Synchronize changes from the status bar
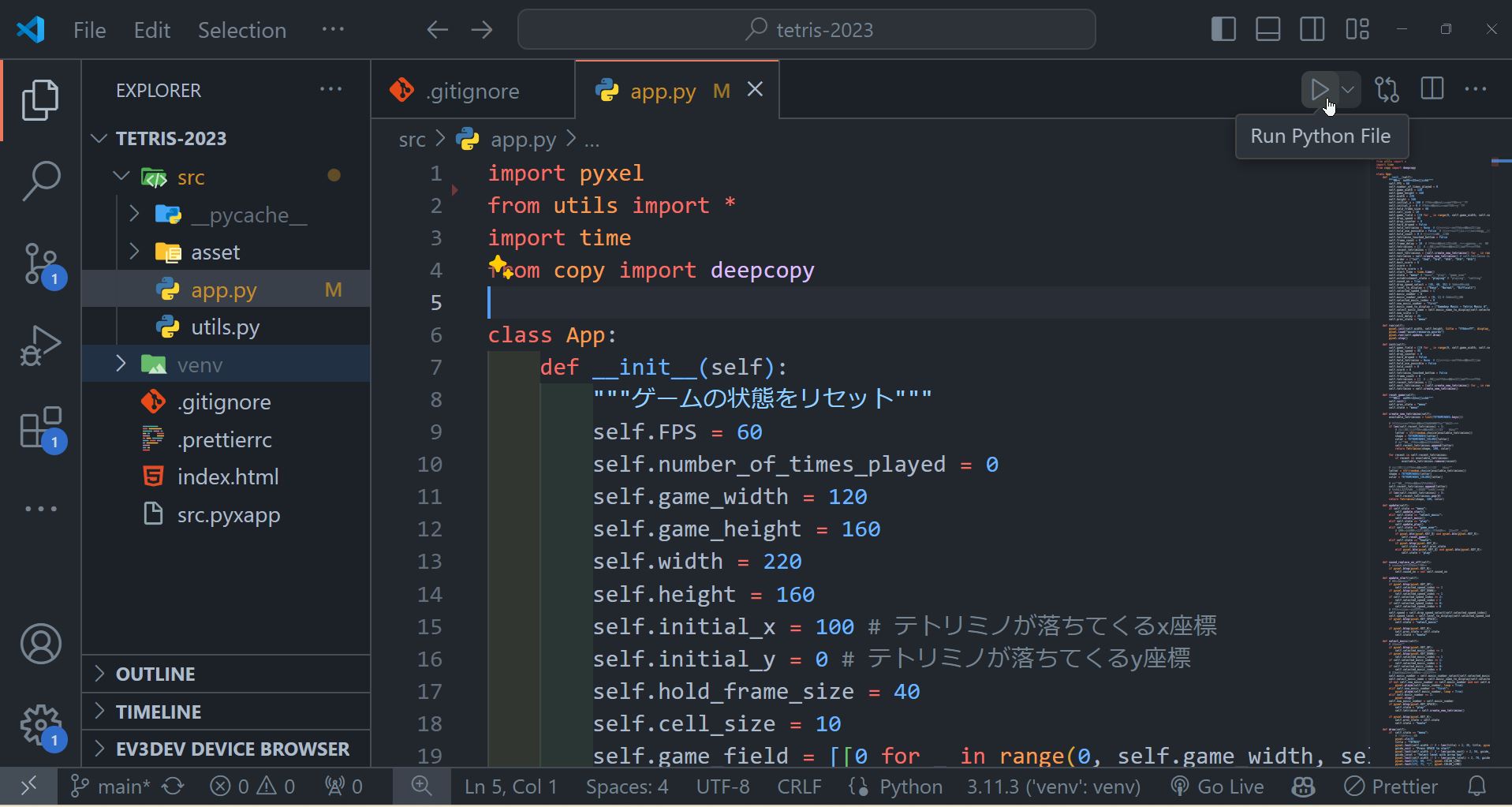 pyautogui.click(x=174, y=786)
